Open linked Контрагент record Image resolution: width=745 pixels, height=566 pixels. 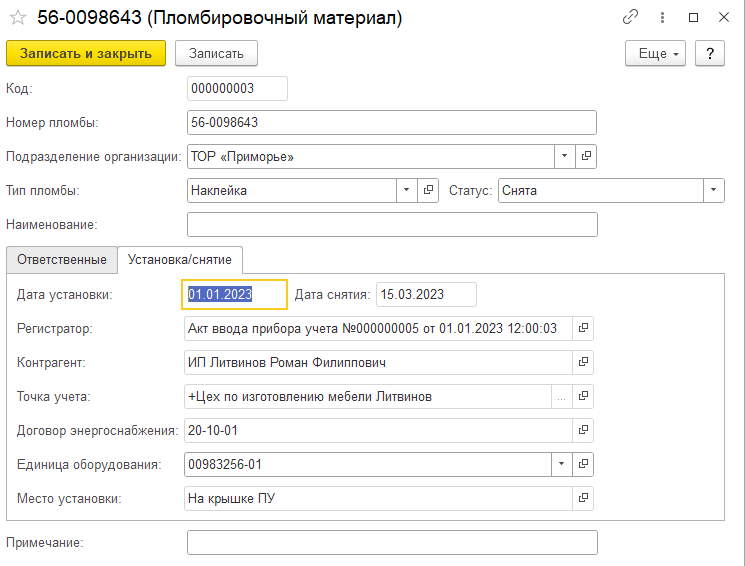[x=584, y=362]
